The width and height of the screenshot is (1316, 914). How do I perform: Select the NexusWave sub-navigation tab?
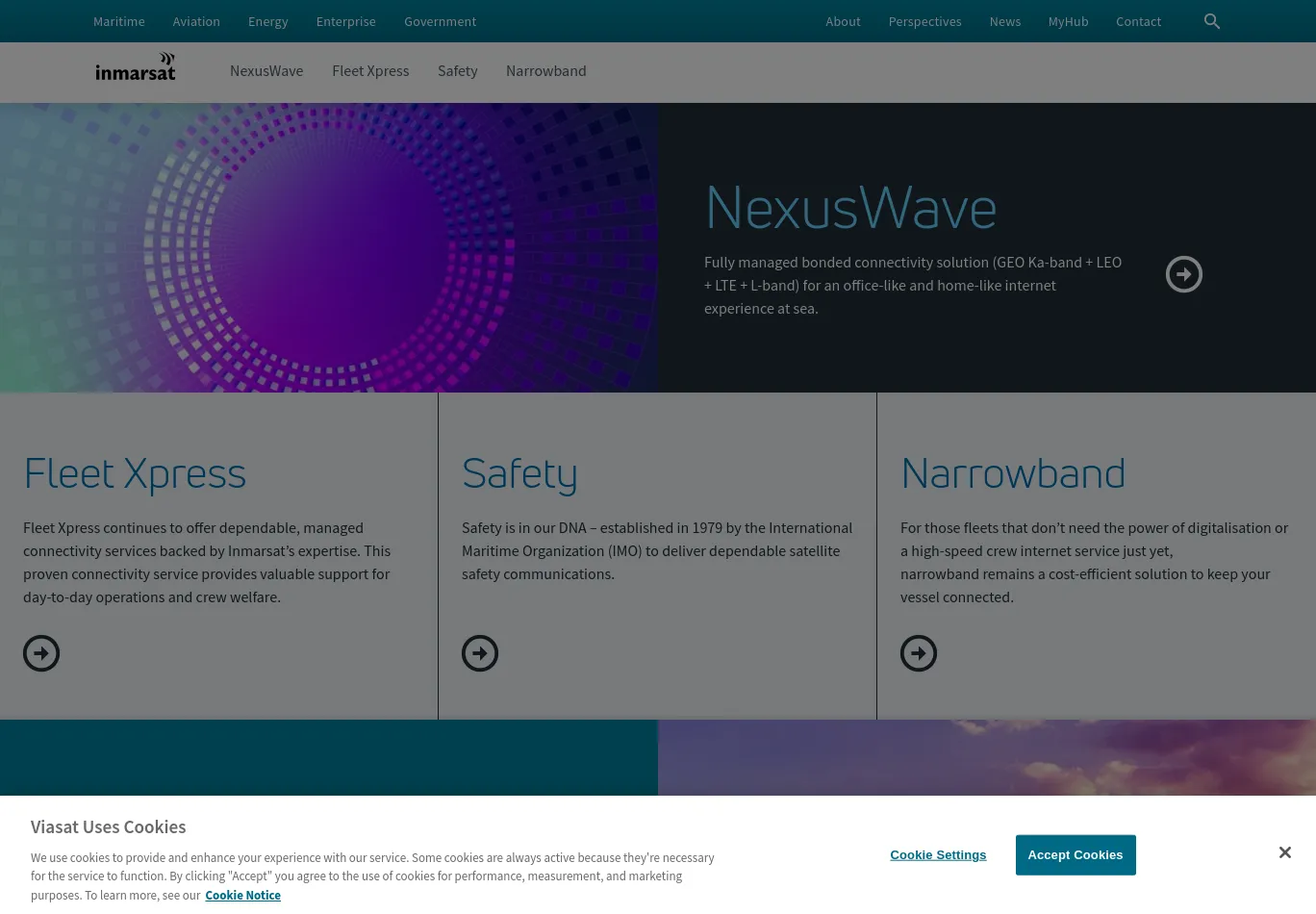click(266, 71)
